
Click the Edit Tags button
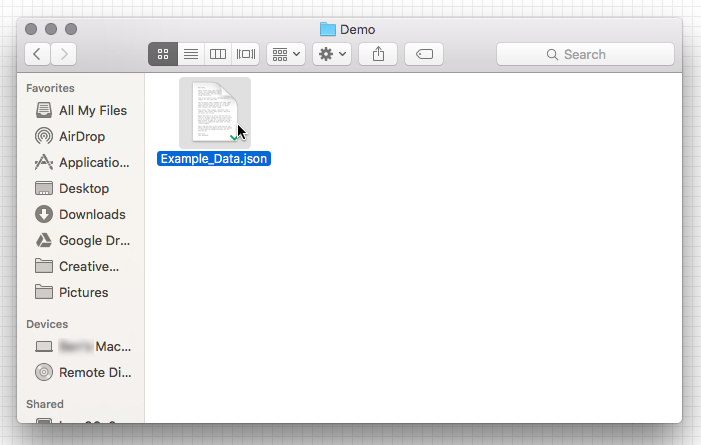424,54
